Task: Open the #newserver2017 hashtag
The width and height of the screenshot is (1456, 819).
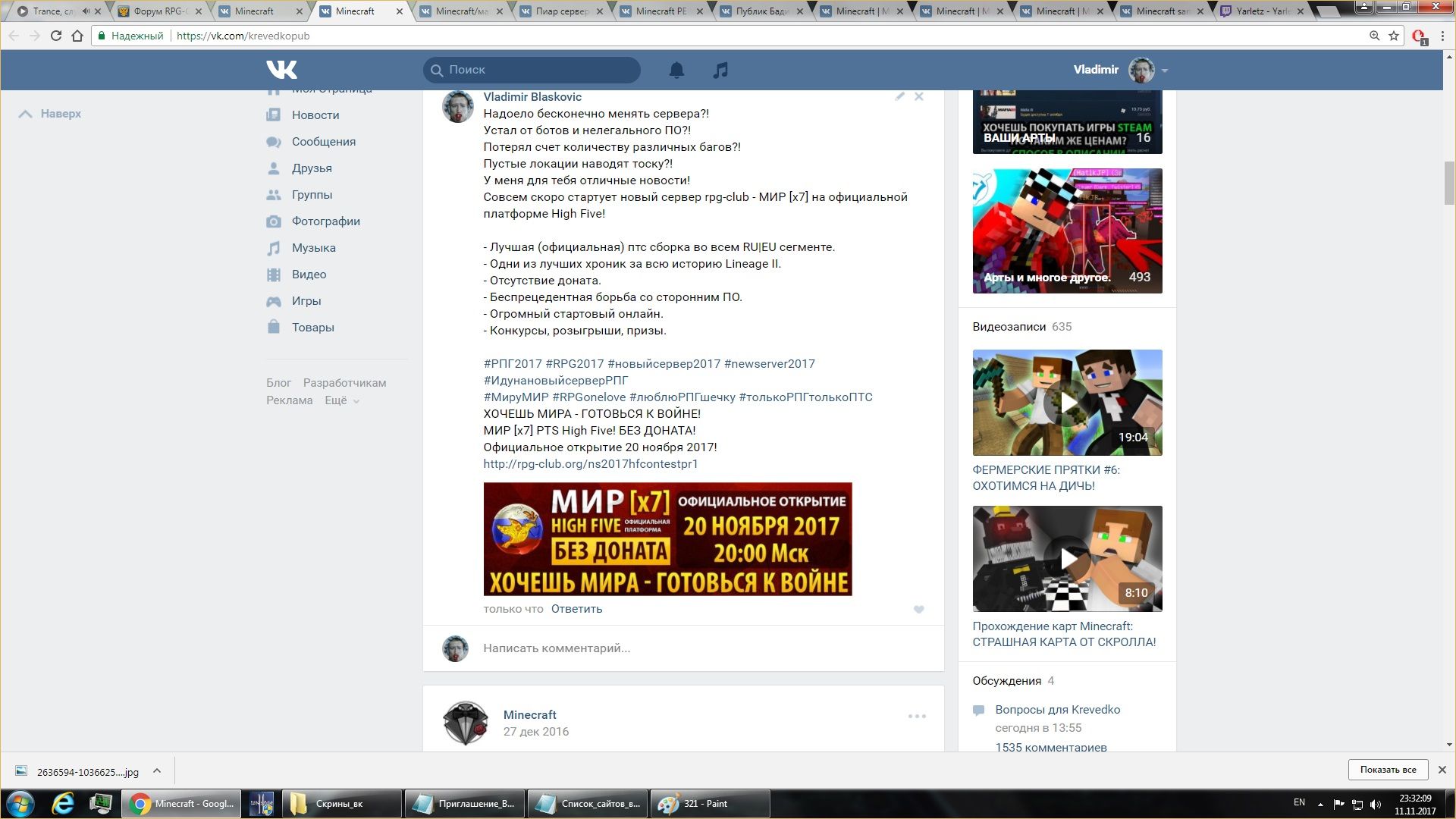Action: 770,364
